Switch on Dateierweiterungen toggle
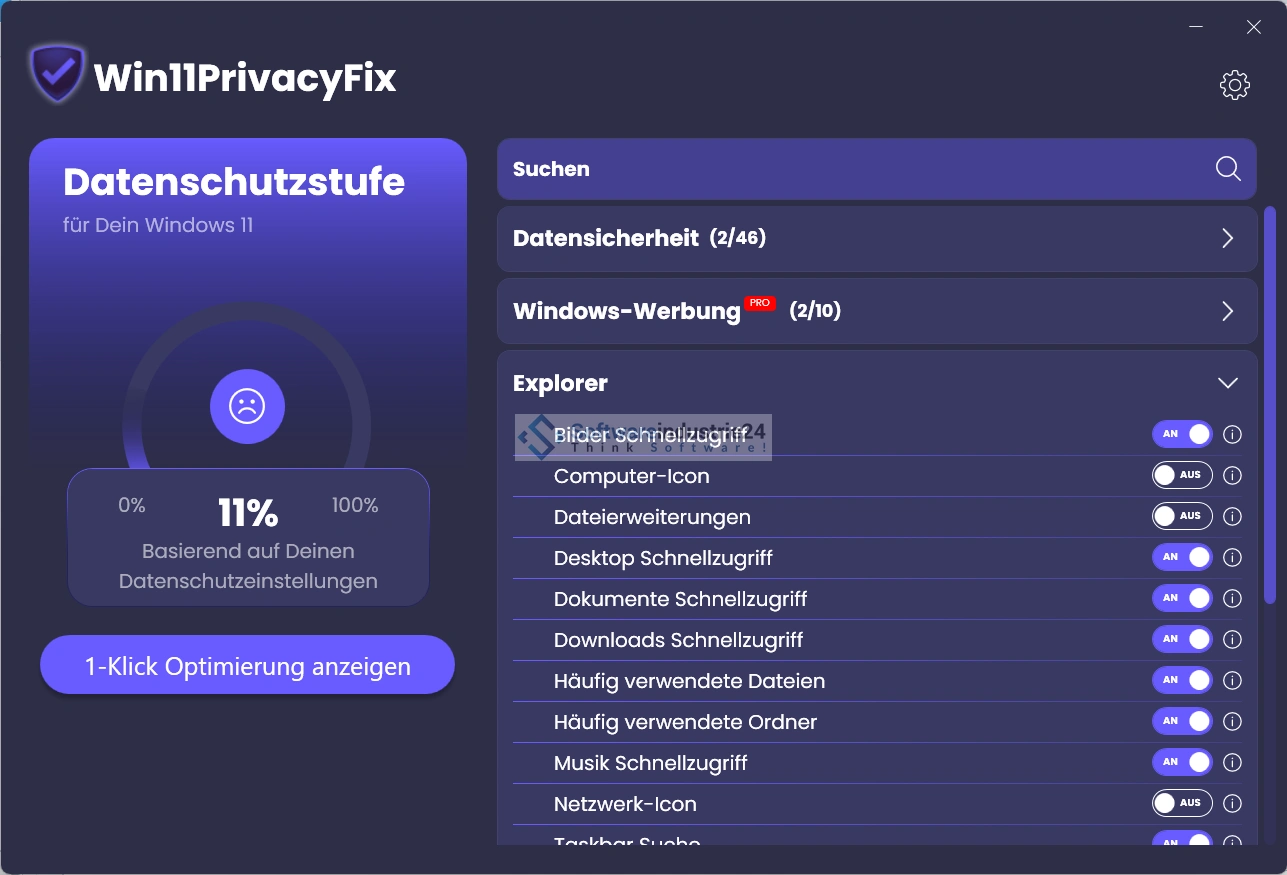 point(1182,517)
